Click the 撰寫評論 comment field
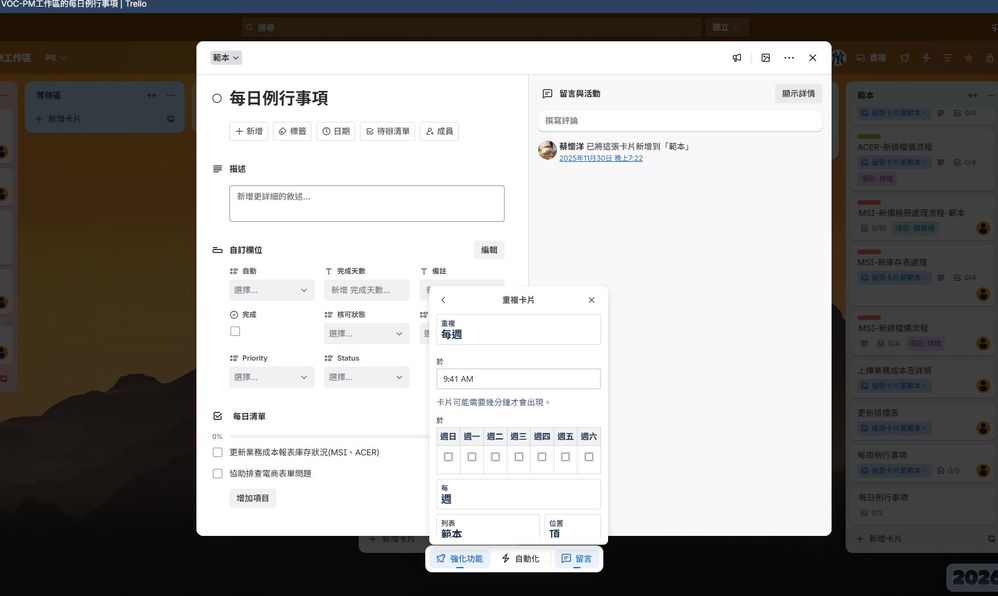Image resolution: width=998 pixels, height=596 pixels. (680, 119)
